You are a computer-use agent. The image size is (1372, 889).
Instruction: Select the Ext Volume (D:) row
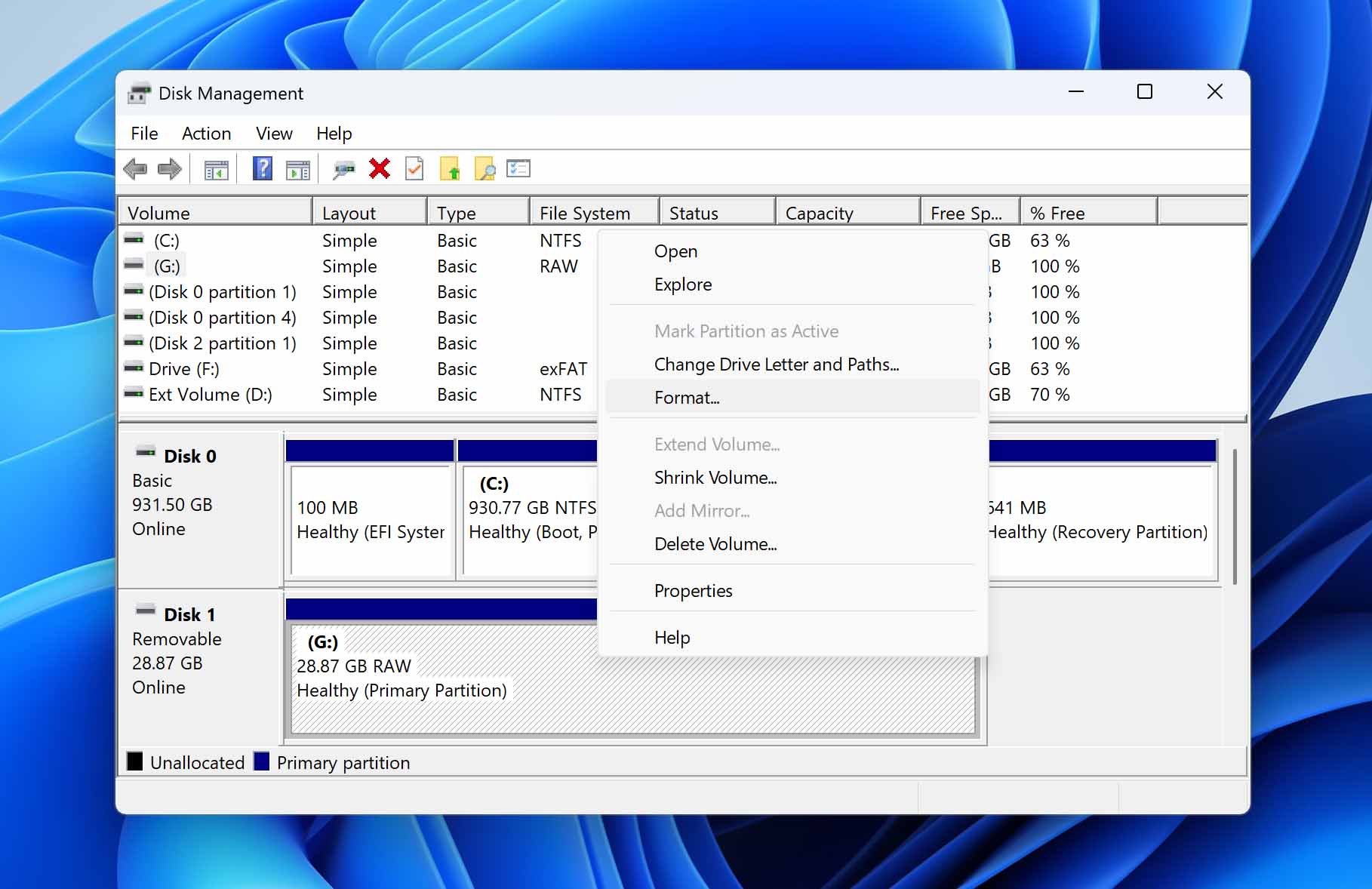tap(210, 395)
